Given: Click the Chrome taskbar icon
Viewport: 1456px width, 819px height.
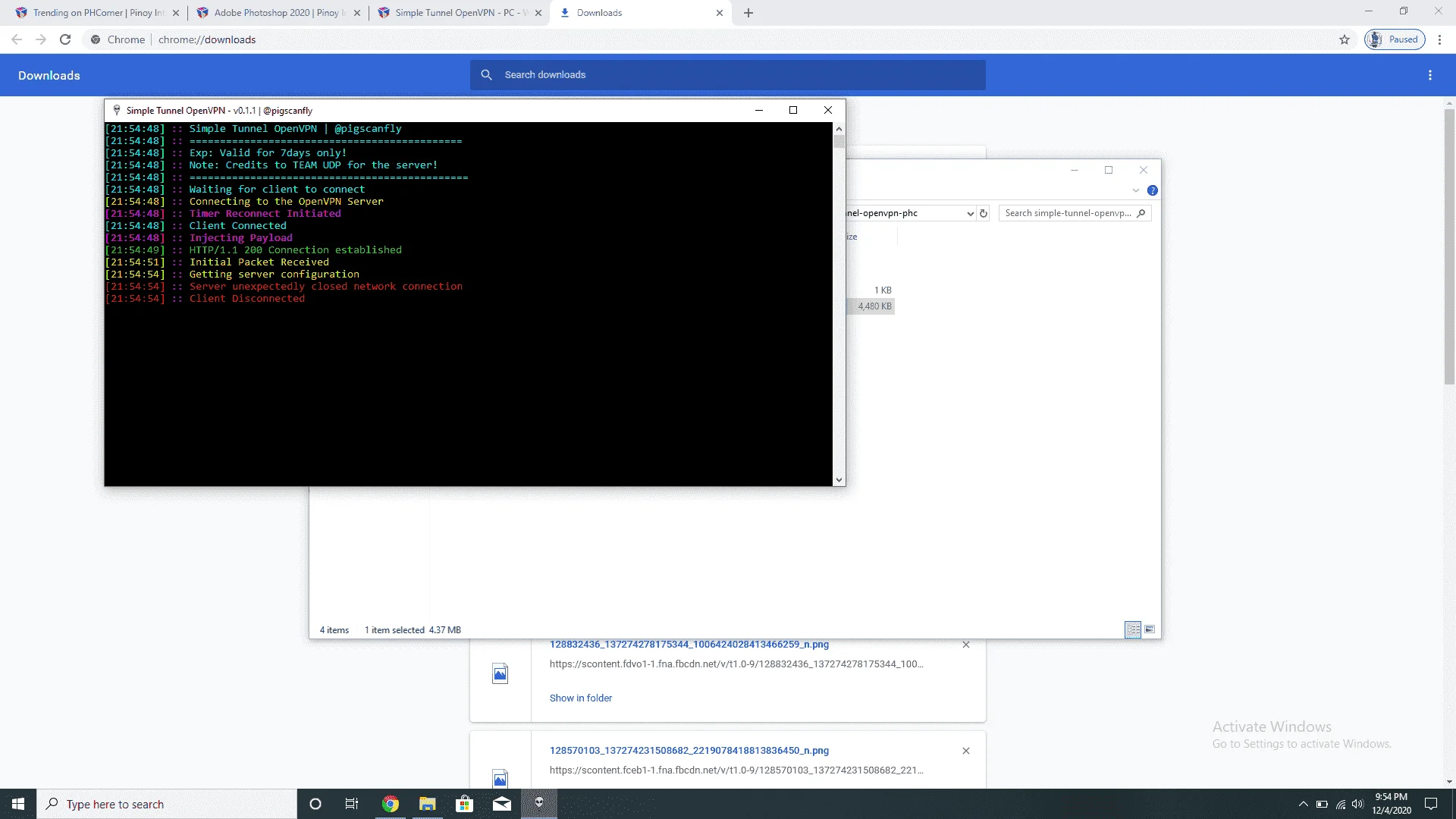Looking at the screenshot, I should tap(391, 804).
